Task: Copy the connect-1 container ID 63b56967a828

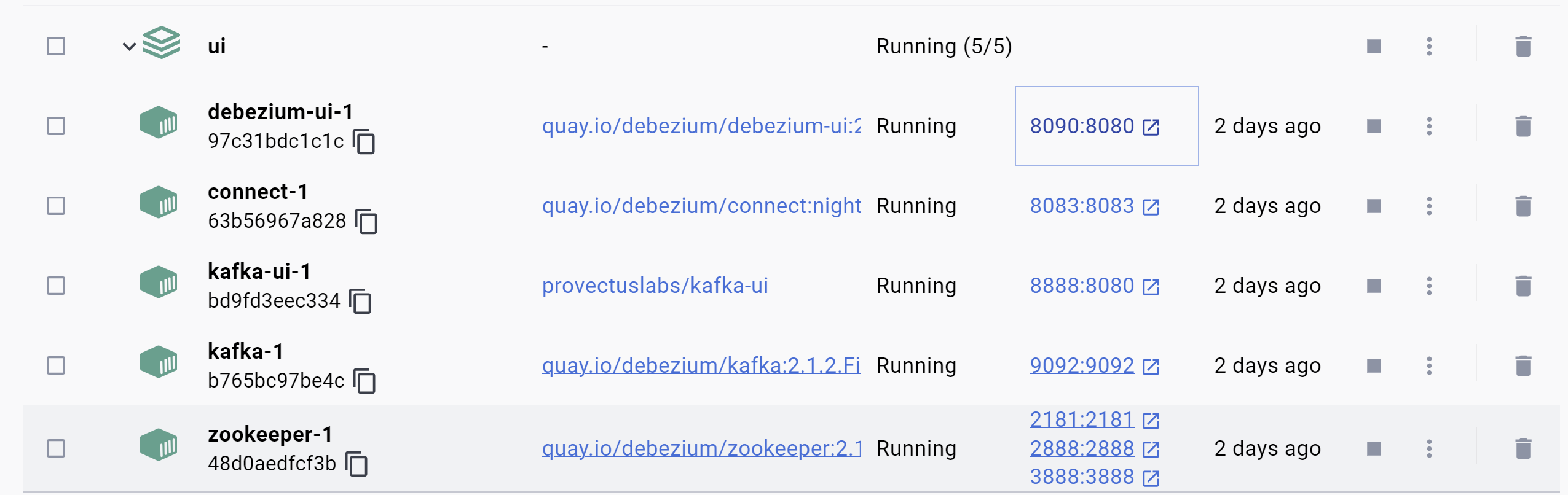Action: click(x=366, y=222)
